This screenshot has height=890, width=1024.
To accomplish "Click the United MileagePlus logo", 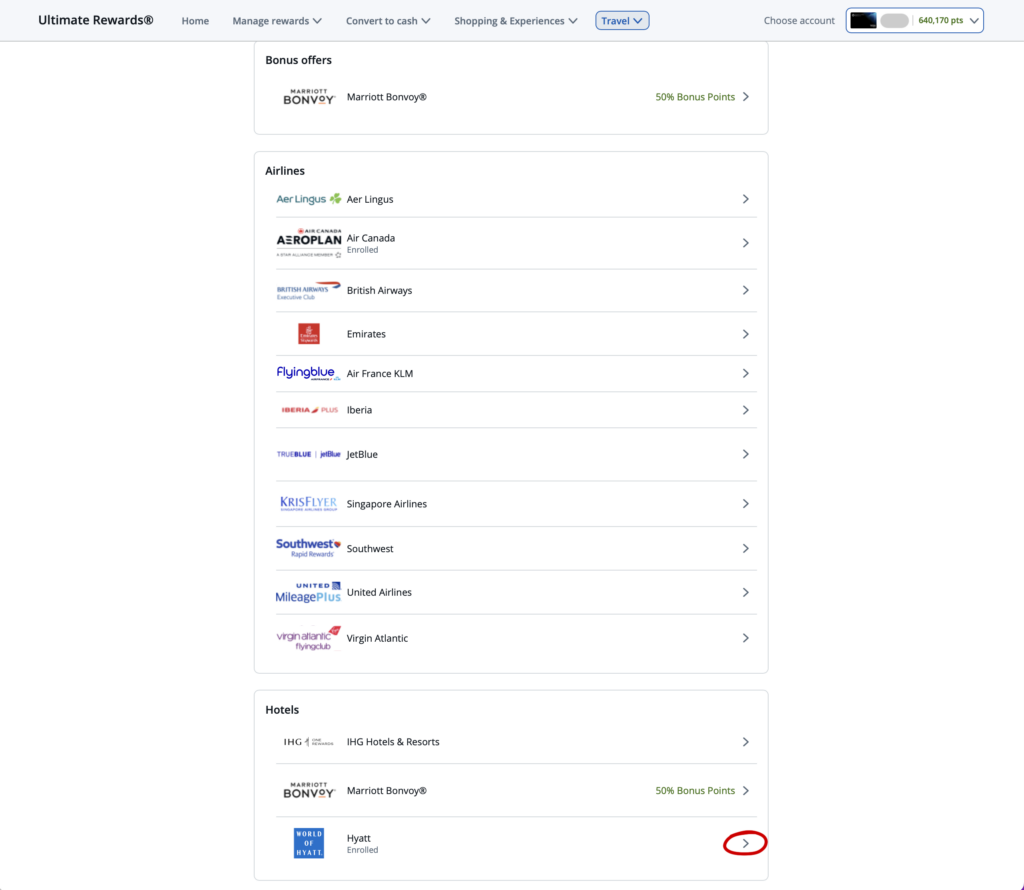I will coord(308,592).
